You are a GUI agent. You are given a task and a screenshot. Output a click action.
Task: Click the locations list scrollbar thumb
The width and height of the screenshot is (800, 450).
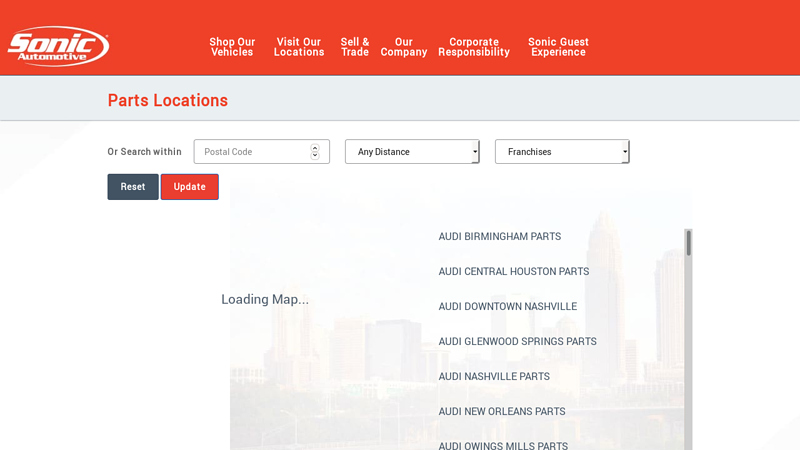tap(688, 243)
